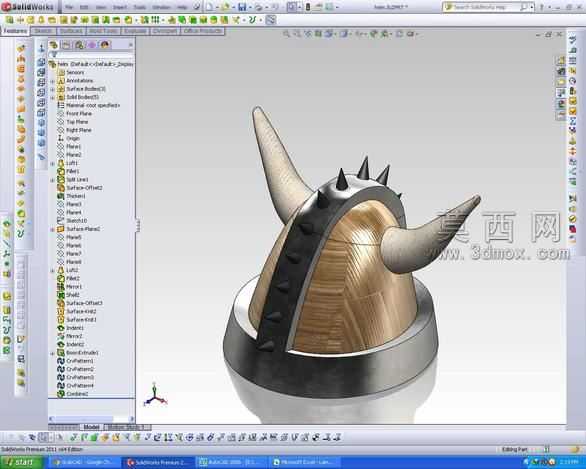This screenshot has height=469, width=586.
Task: Expand the Loft2 feature
Action: 53,270
